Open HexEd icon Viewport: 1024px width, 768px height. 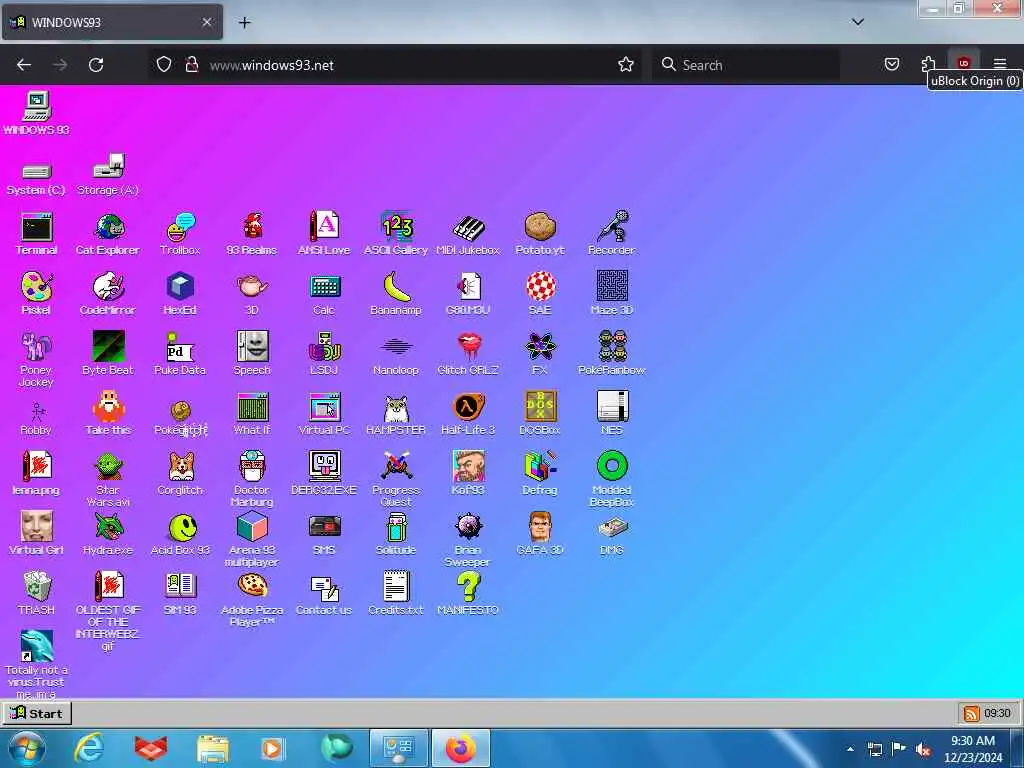coord(180,293)
